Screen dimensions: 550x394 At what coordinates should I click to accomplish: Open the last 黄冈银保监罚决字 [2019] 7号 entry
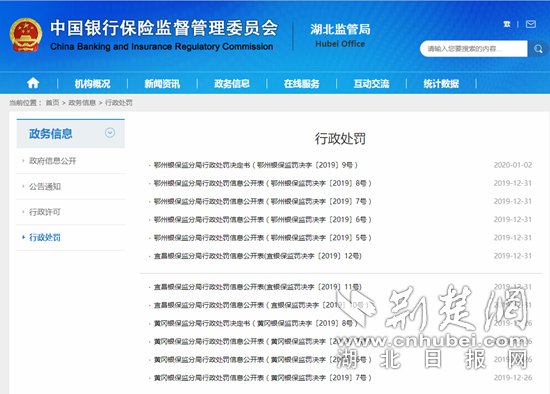[x=262, y=378]
